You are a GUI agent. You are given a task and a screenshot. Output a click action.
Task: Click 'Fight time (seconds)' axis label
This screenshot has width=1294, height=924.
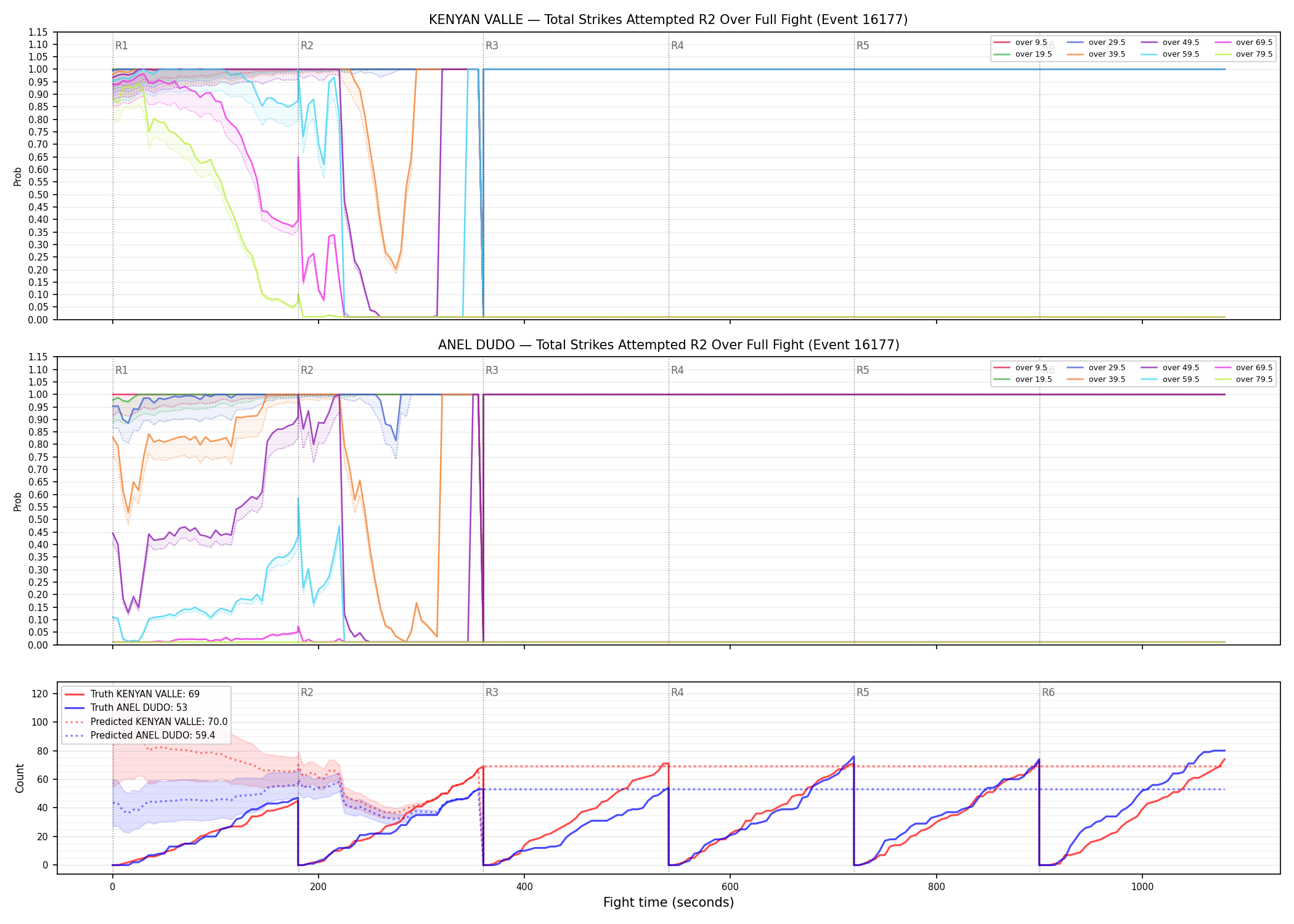pos(669,902)
